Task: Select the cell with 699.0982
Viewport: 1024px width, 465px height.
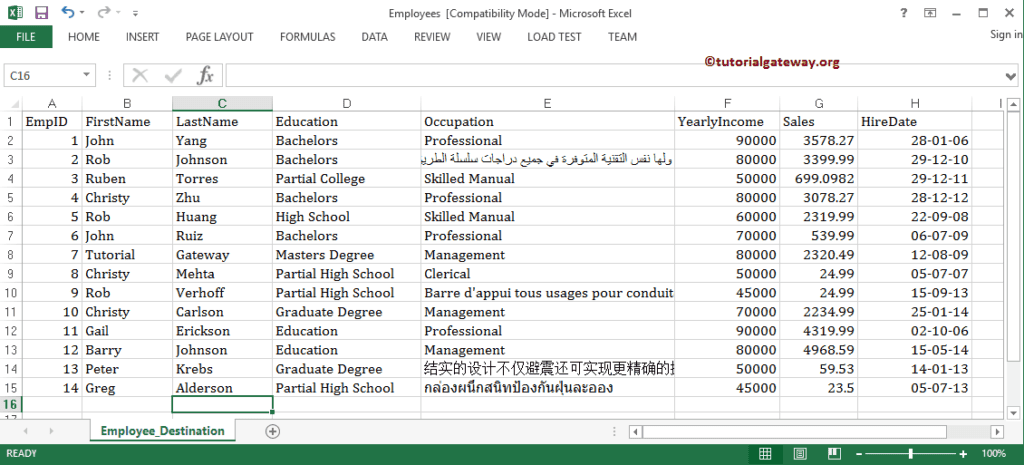Action: (819, 178)
